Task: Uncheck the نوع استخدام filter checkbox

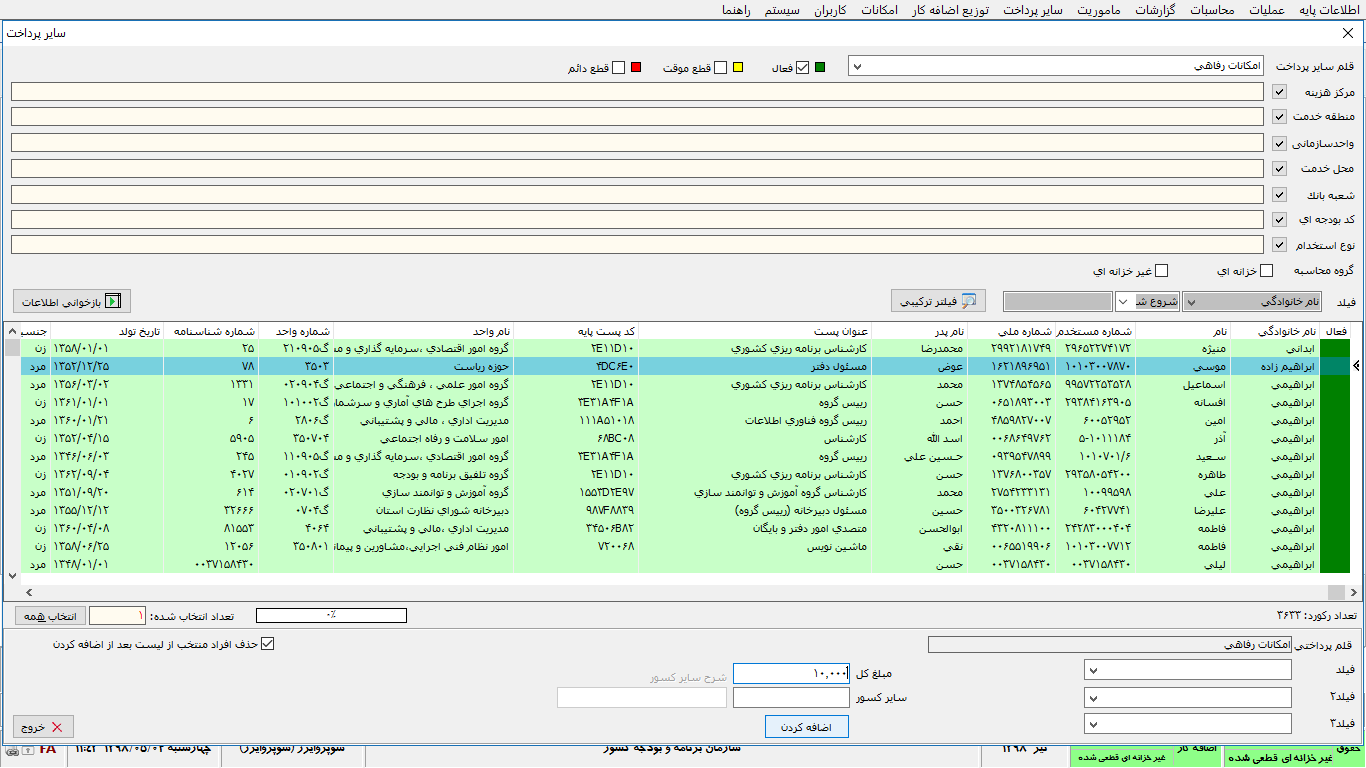Action: click(x=1280, y=245)
